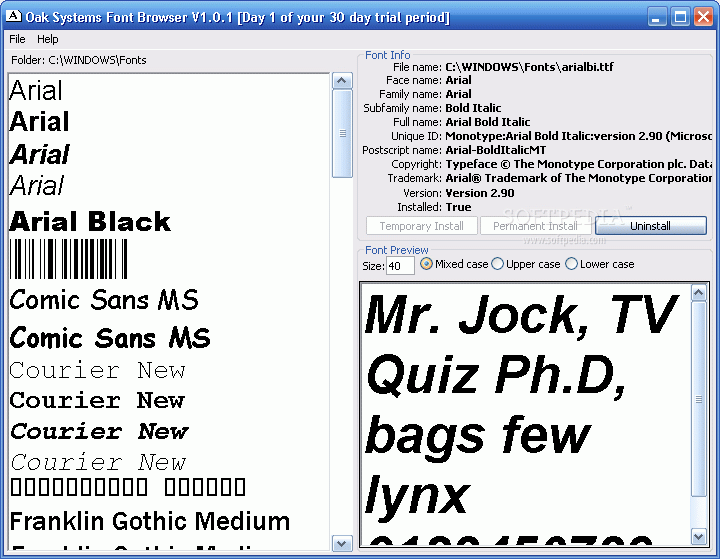The width and height of the screenshot is (720, 559).
Task: Click the Version 2.90 value
Action: tap(479, 193)
